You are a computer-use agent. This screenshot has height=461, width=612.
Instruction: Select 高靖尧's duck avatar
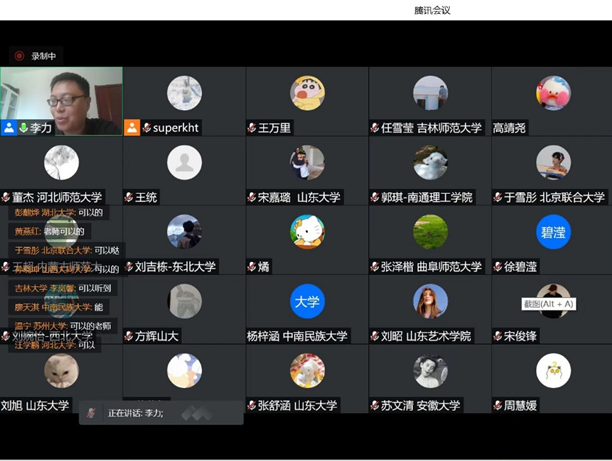tap(553, 93)
